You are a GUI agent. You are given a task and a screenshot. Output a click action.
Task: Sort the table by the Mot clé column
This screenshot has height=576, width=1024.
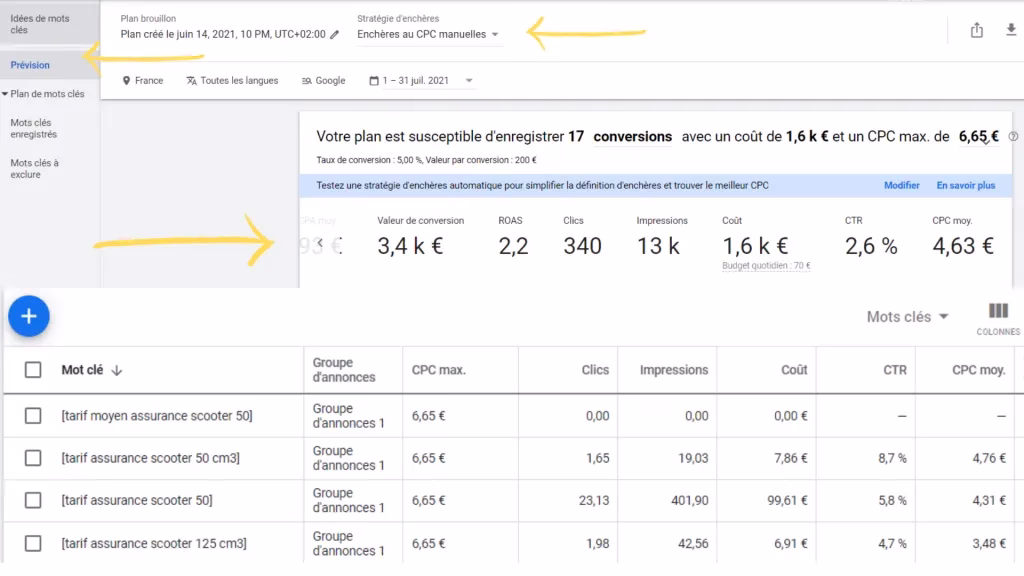click(x=88, y=369)
